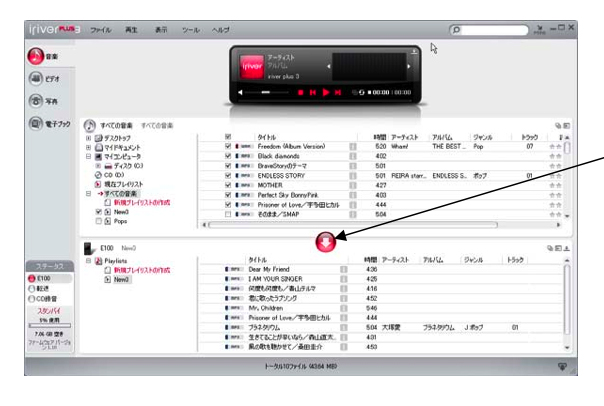Toggle the New0 playlist checkbox in library tree
The height and width of the screenshot is (406, 604).
97,212
